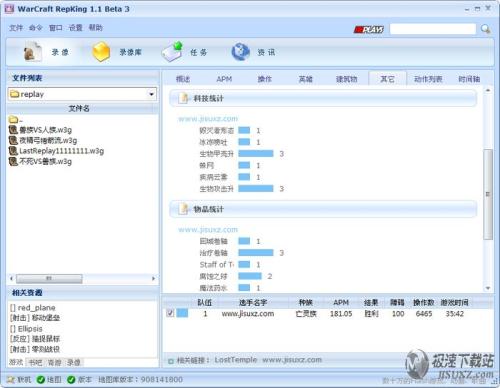
Task: Click the 治疗卷轴 bar showing 3
Action: (256, 253)
